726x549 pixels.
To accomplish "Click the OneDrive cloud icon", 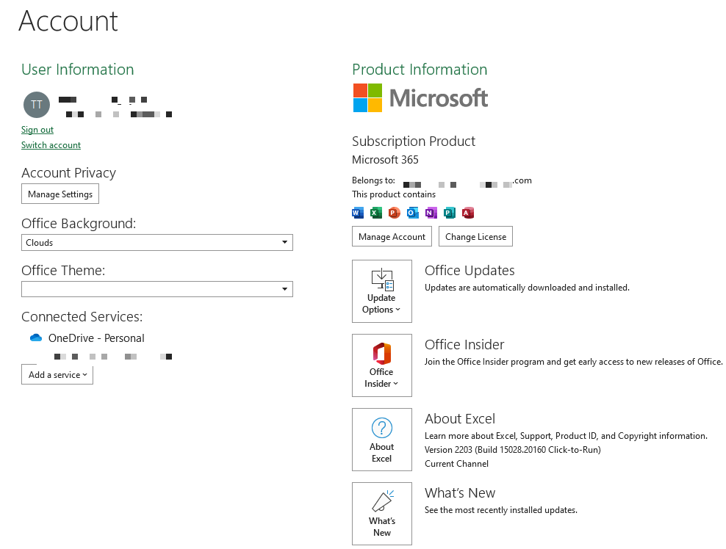I will click(36, 338).
